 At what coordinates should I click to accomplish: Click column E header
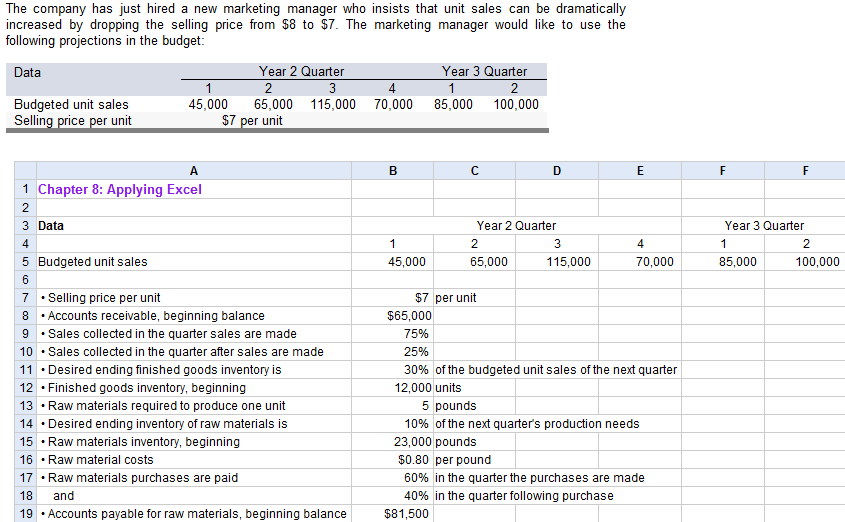tap(640, 171)
